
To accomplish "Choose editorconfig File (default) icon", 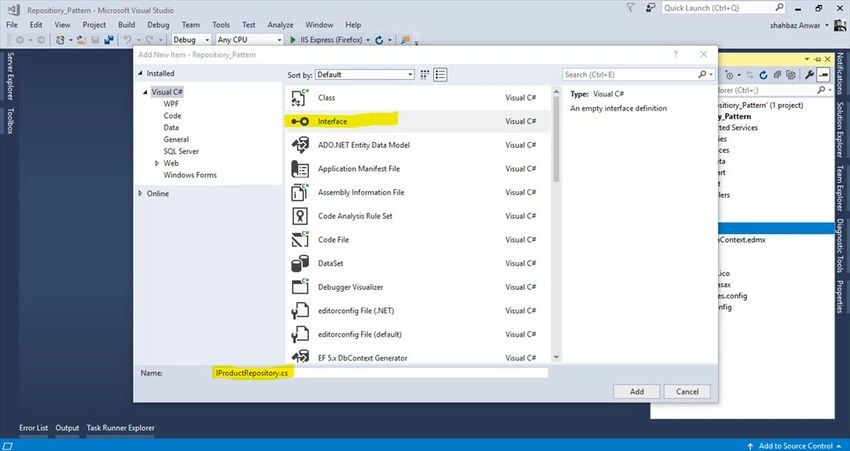I will [300, 334].
